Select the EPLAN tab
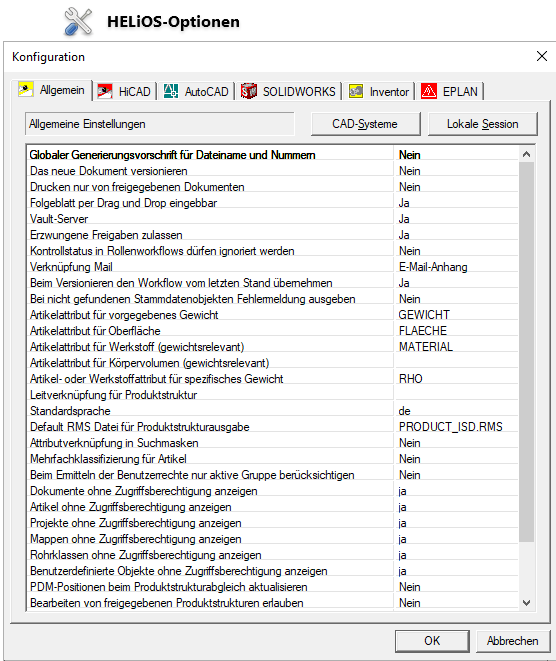This screenshot has width=556, height=661. 450,91
